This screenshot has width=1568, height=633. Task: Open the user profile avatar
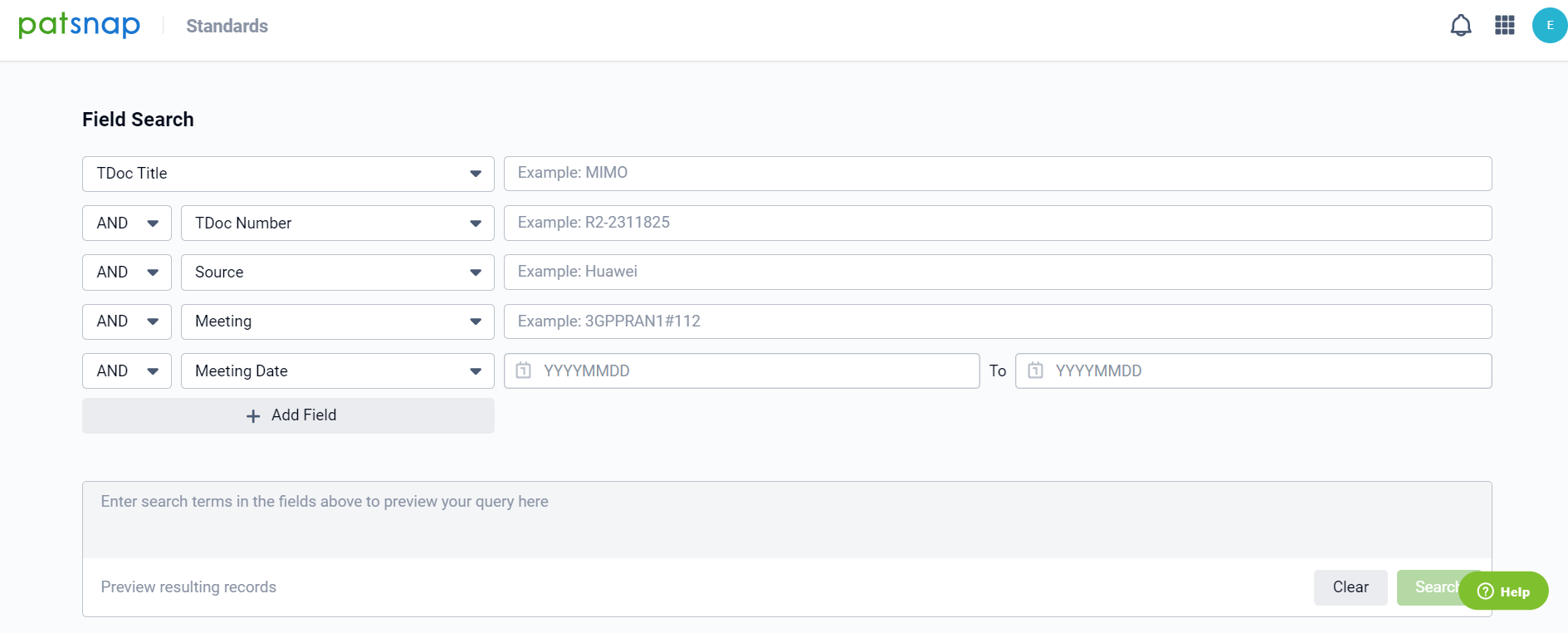coord(1549,26)
